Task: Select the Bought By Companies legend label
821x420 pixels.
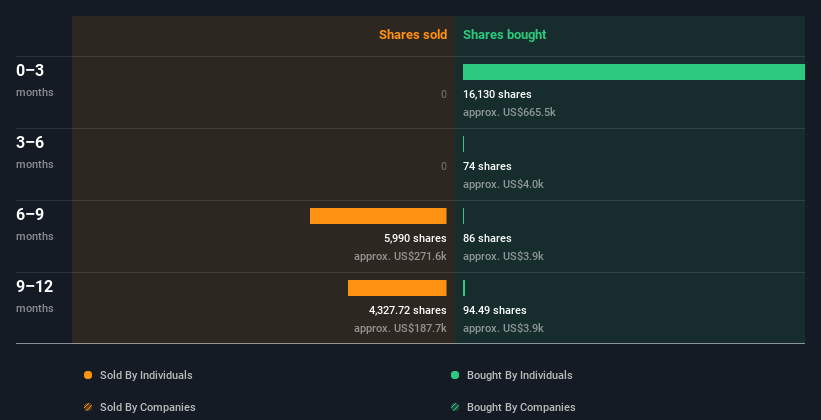Action: [x=521, y=407]
